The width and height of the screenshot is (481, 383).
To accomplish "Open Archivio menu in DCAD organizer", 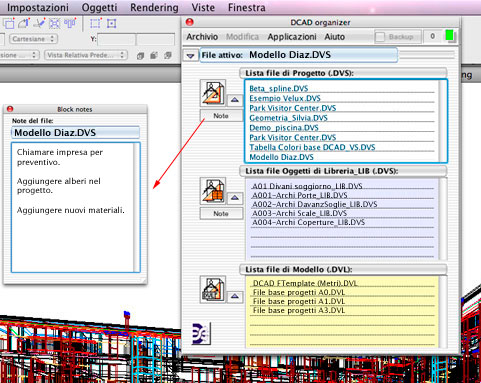I will [x=202, y=37].
